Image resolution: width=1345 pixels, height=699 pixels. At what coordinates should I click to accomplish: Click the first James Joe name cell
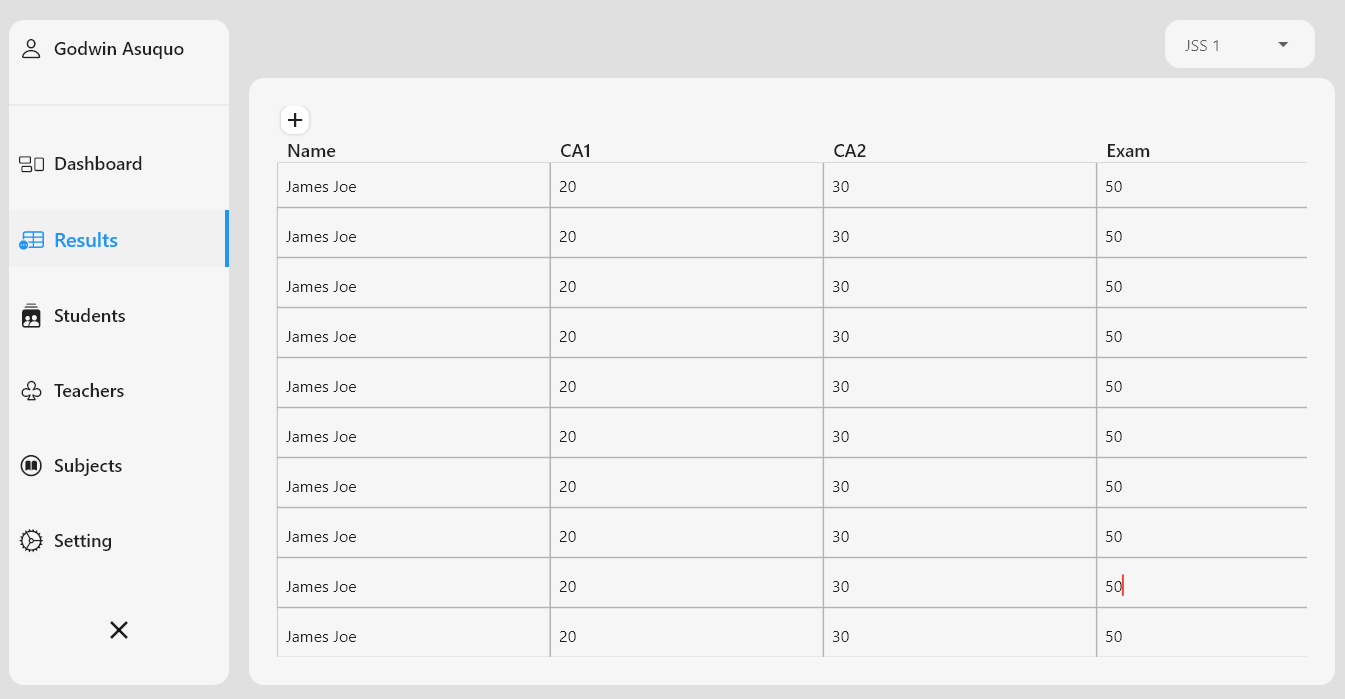pyautogui.click(x=413, y=186)
